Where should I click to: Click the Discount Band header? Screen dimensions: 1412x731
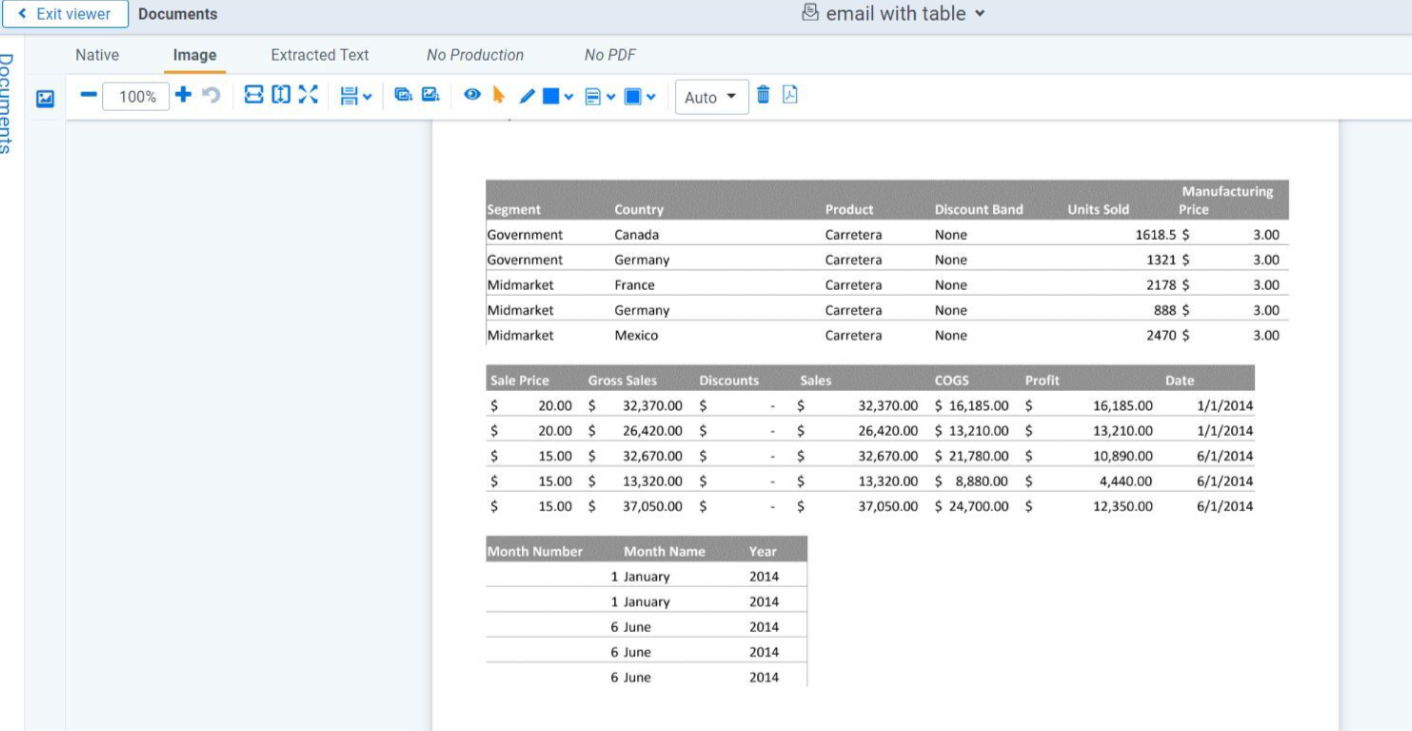coord(979,209)
